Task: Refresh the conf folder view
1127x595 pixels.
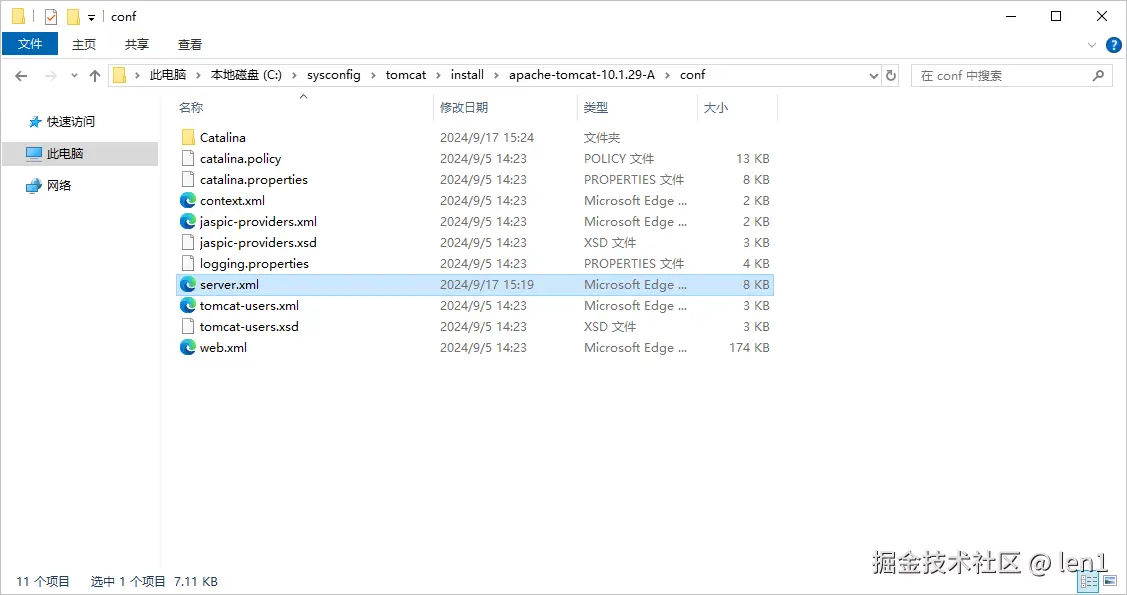Action: pos(891,75)
